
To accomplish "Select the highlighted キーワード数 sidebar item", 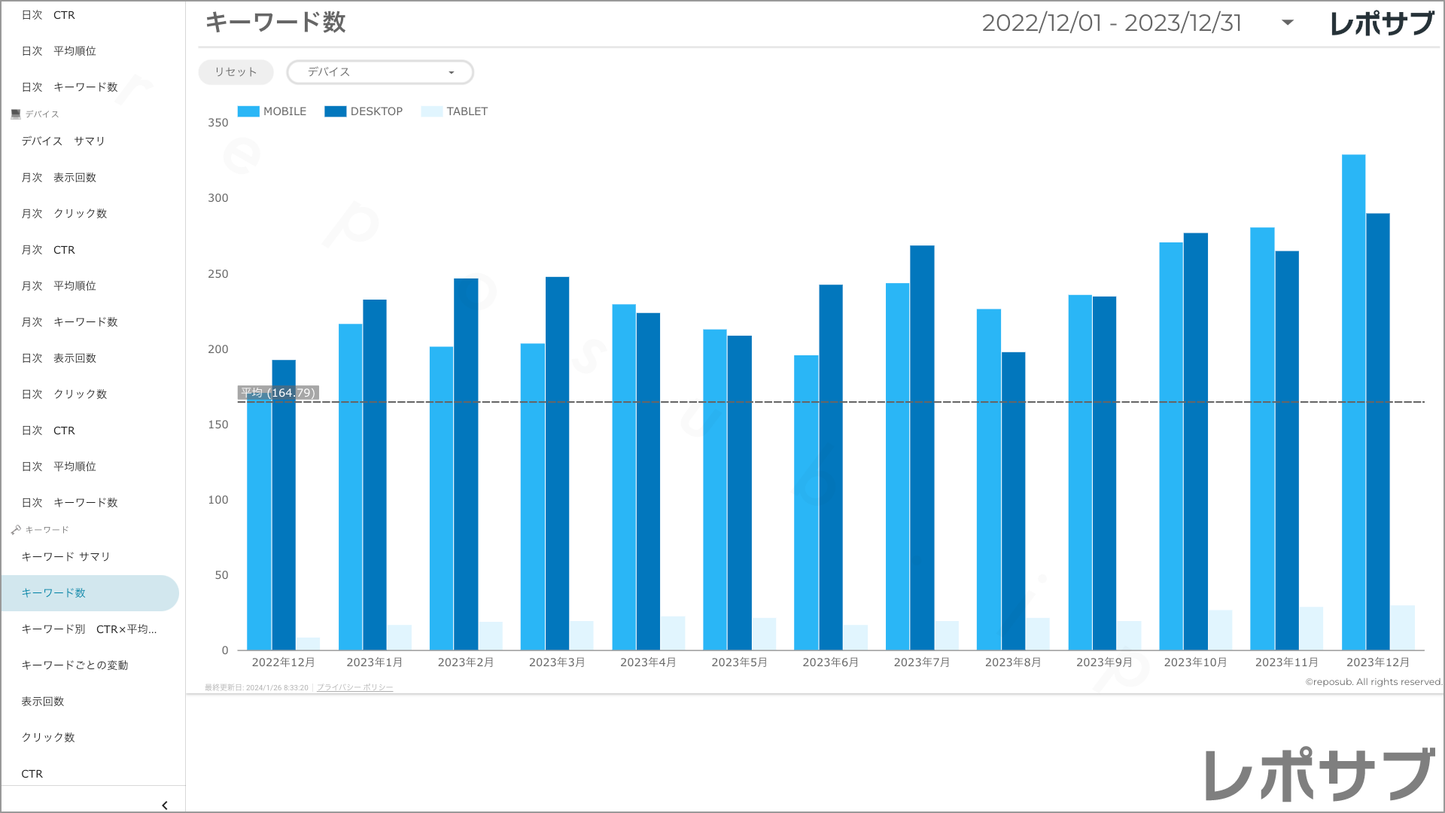I will click(54, 593).
